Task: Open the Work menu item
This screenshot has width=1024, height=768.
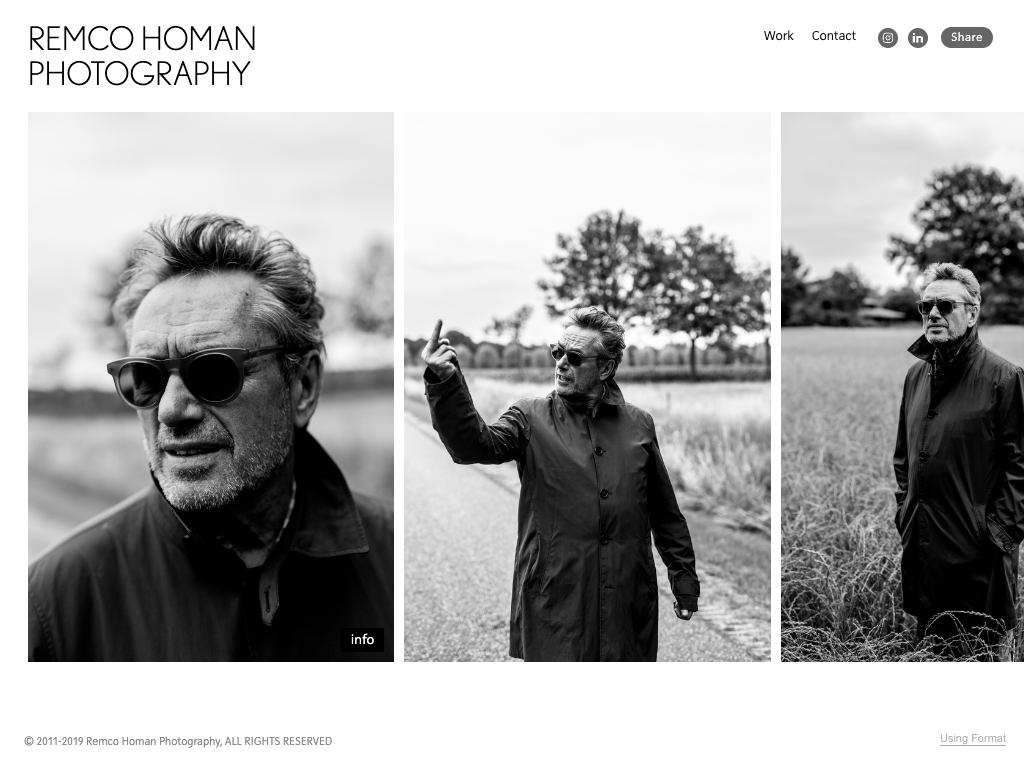Action: [x=778, y=36]
